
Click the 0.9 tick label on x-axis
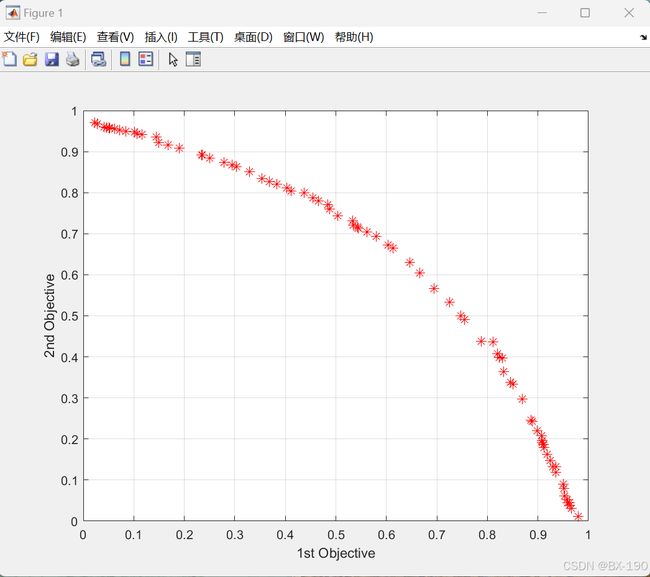(538, 535)
